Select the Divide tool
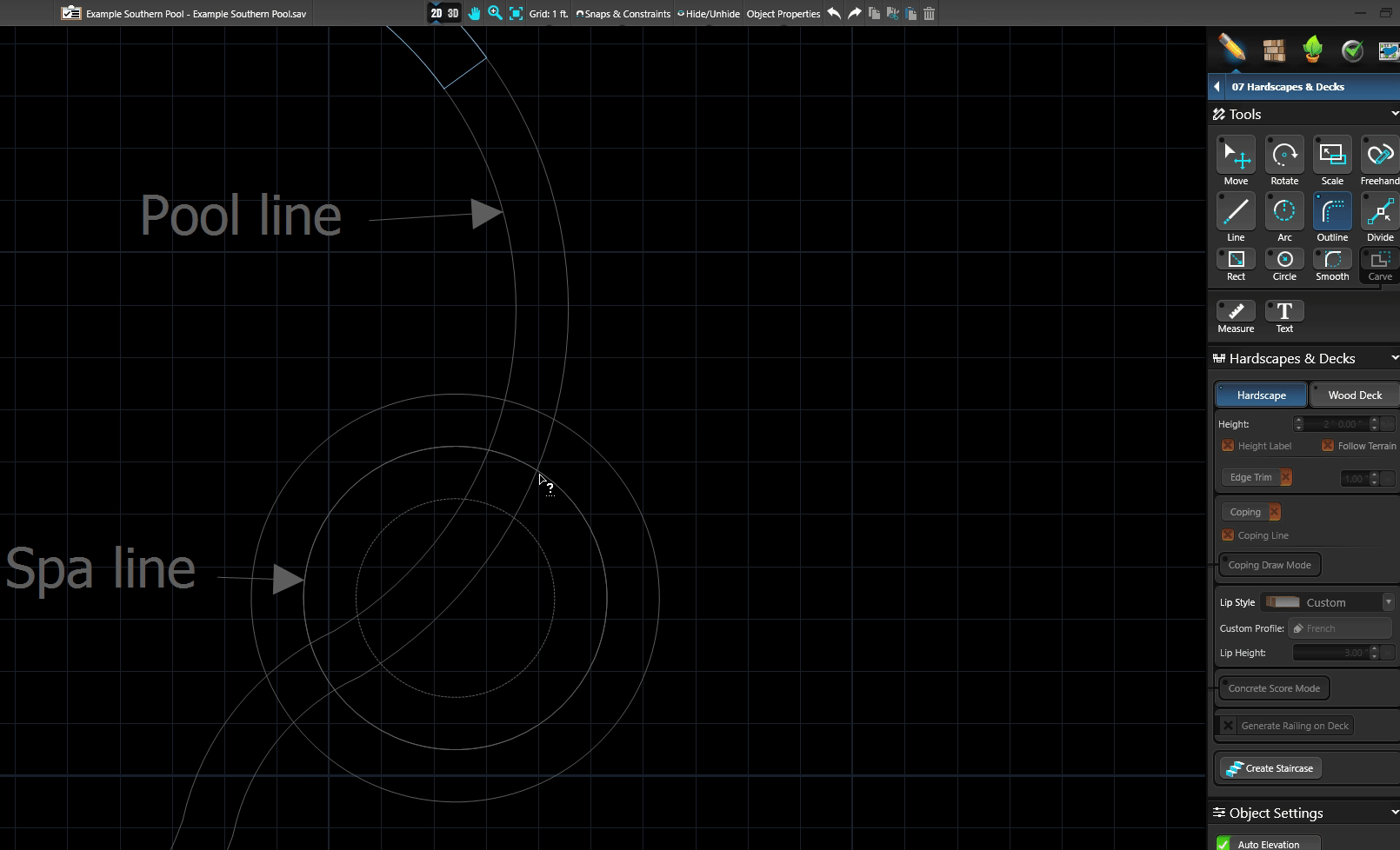The height and width of the screenshot is (850, 1400). pos(1380,212)
